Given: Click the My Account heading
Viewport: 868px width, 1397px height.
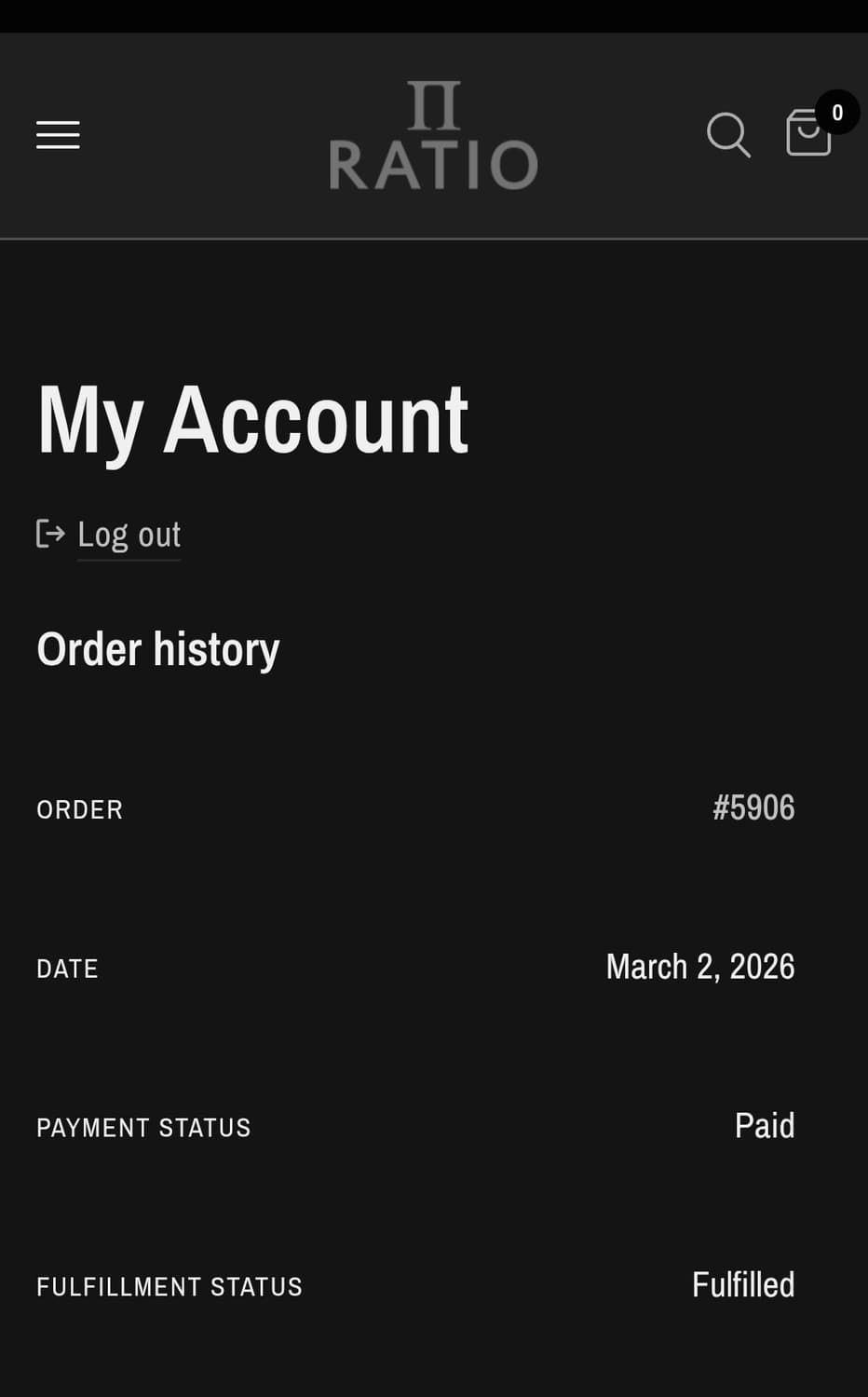Looking at the screenshot, I should 252,420.
